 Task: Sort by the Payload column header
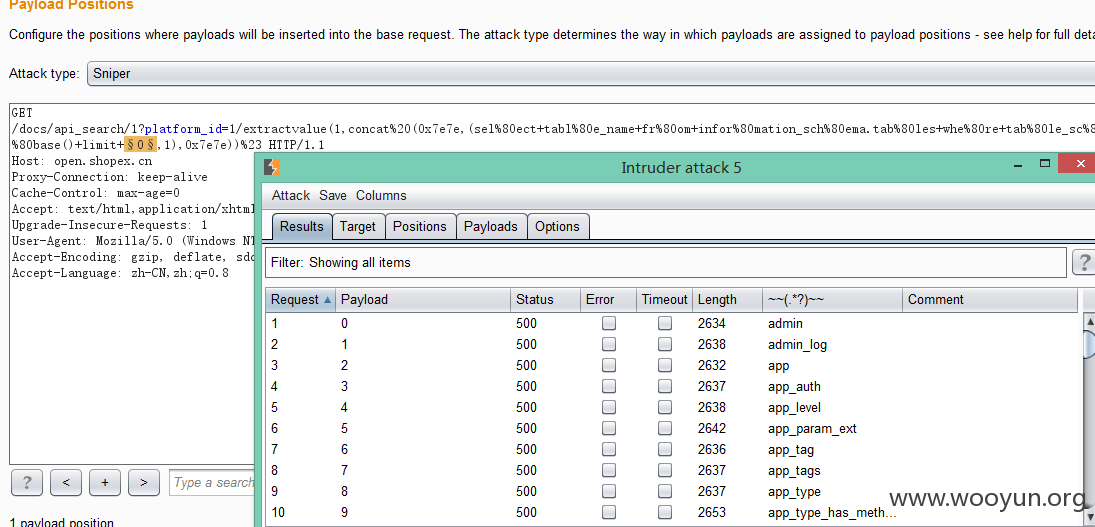[x=422, y=299]
